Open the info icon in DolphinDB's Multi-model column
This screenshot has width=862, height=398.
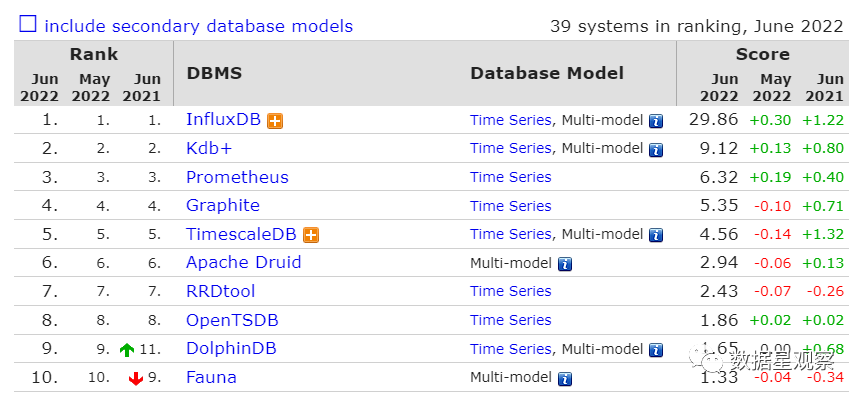coord(656,350)
